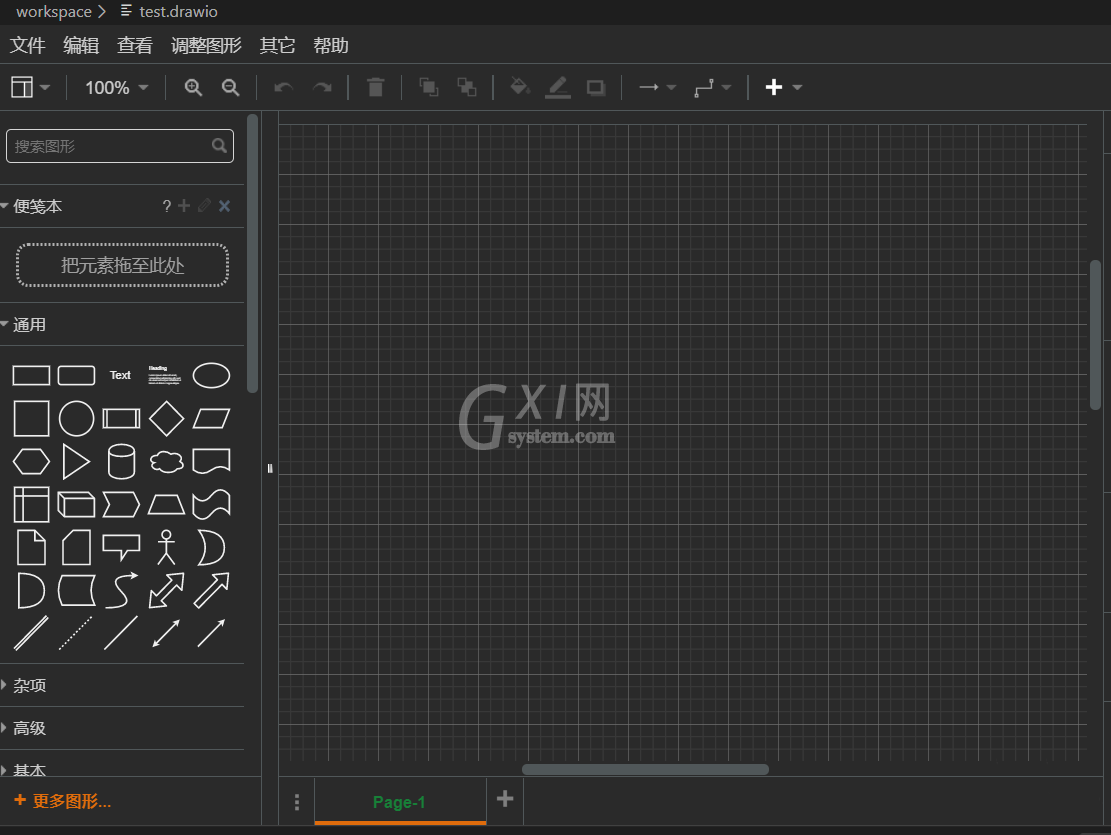Select the Page-1 tab
The width and height of the screenshot is (1111, 835).
pos(400,802)
